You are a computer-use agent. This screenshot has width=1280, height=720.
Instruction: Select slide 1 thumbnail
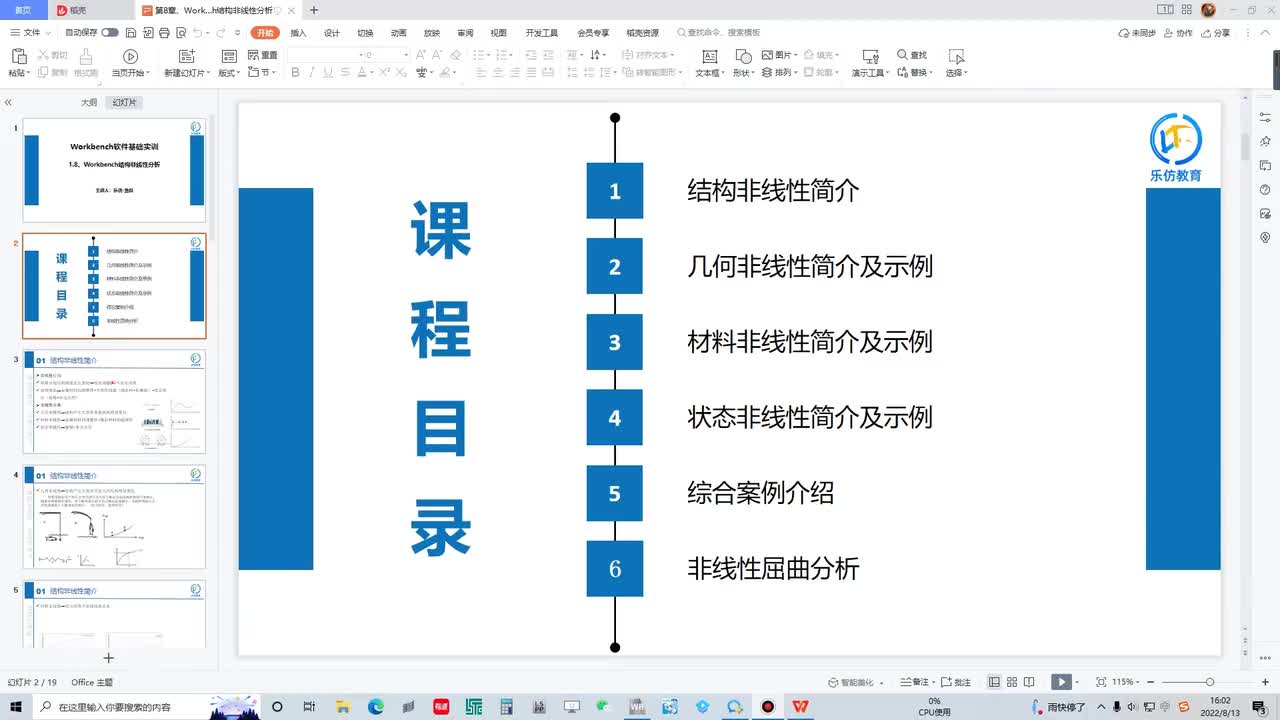pos(114,170)
